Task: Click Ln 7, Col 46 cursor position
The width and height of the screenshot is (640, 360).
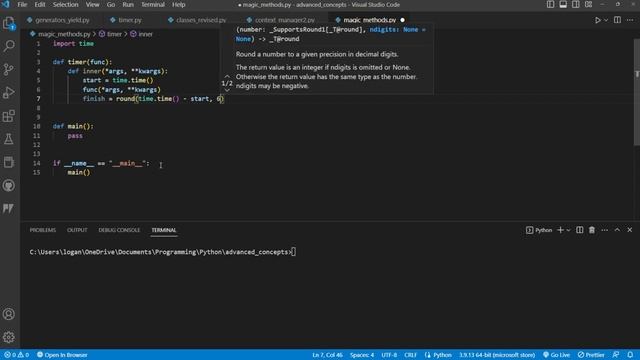Action: tap(327, 355)
